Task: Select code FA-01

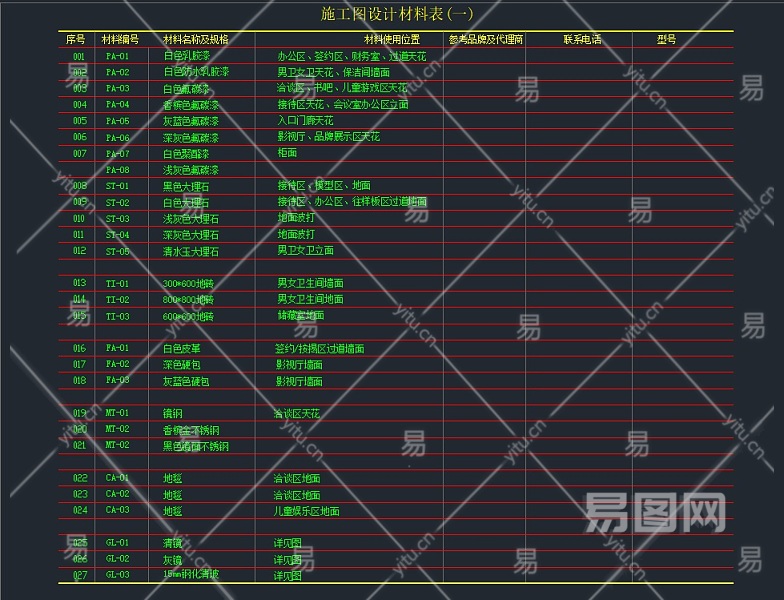Action: pos(118,348)
